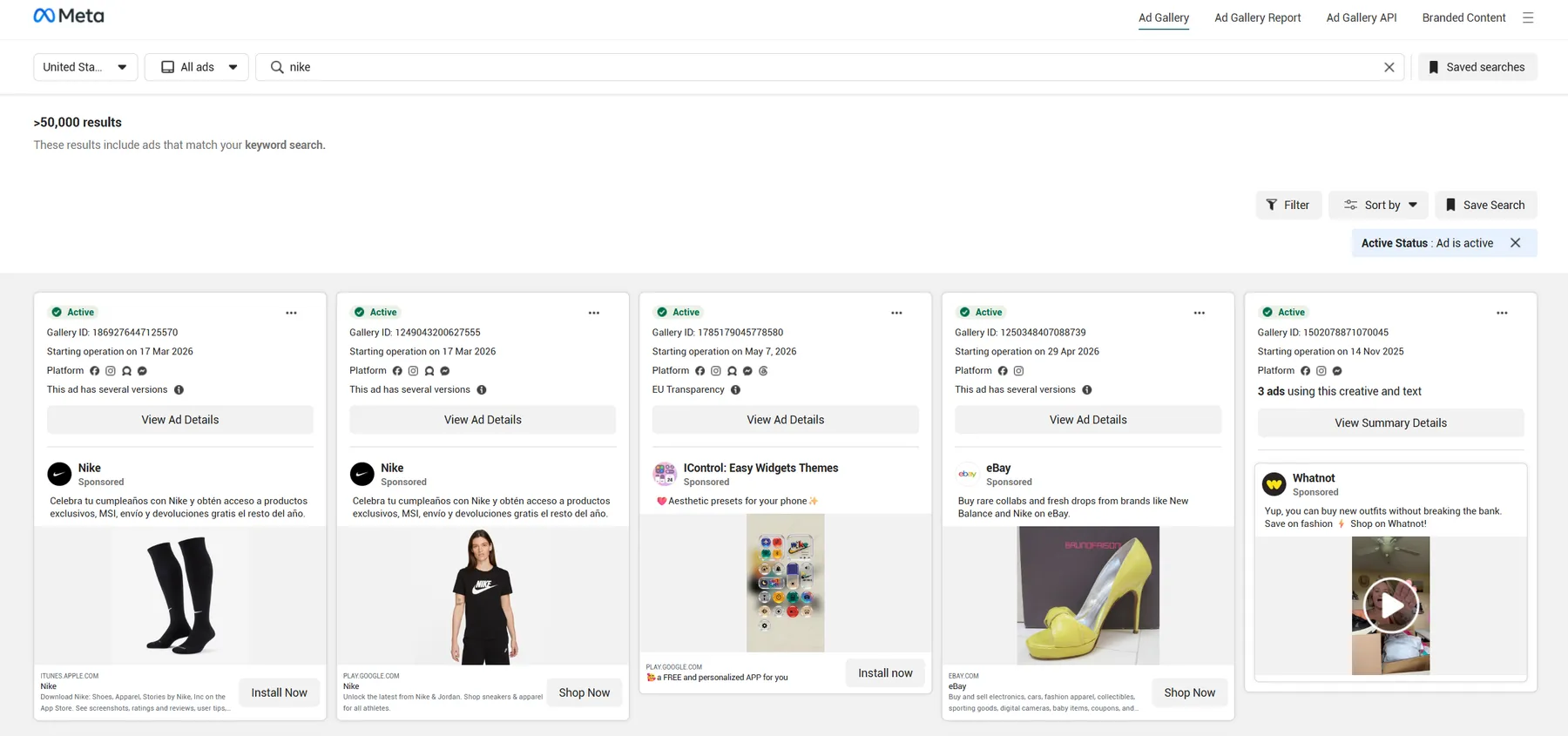Screen dimensions: 1568x736
Task: Click the Filter button
Action: pos(1288,205)
